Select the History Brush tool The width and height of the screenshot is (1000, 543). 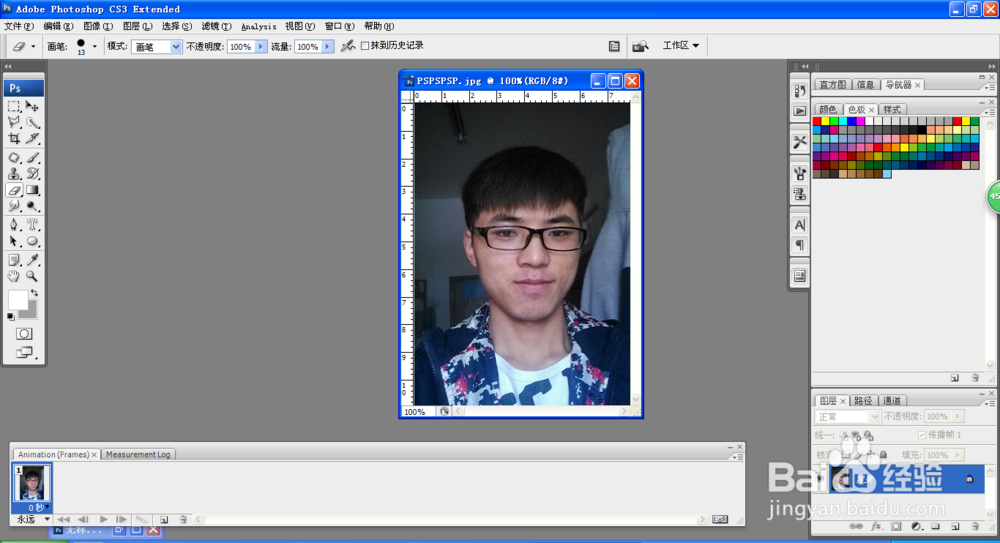pos(33,173)
